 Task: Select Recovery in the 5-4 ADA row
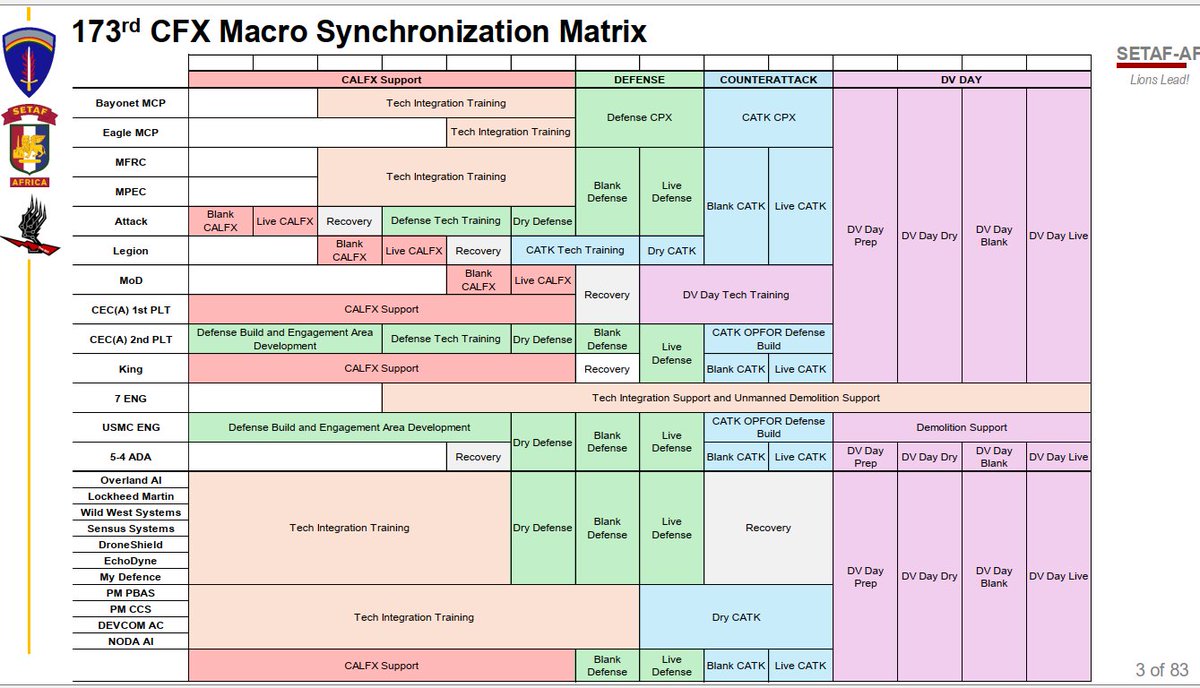point(478,457)
